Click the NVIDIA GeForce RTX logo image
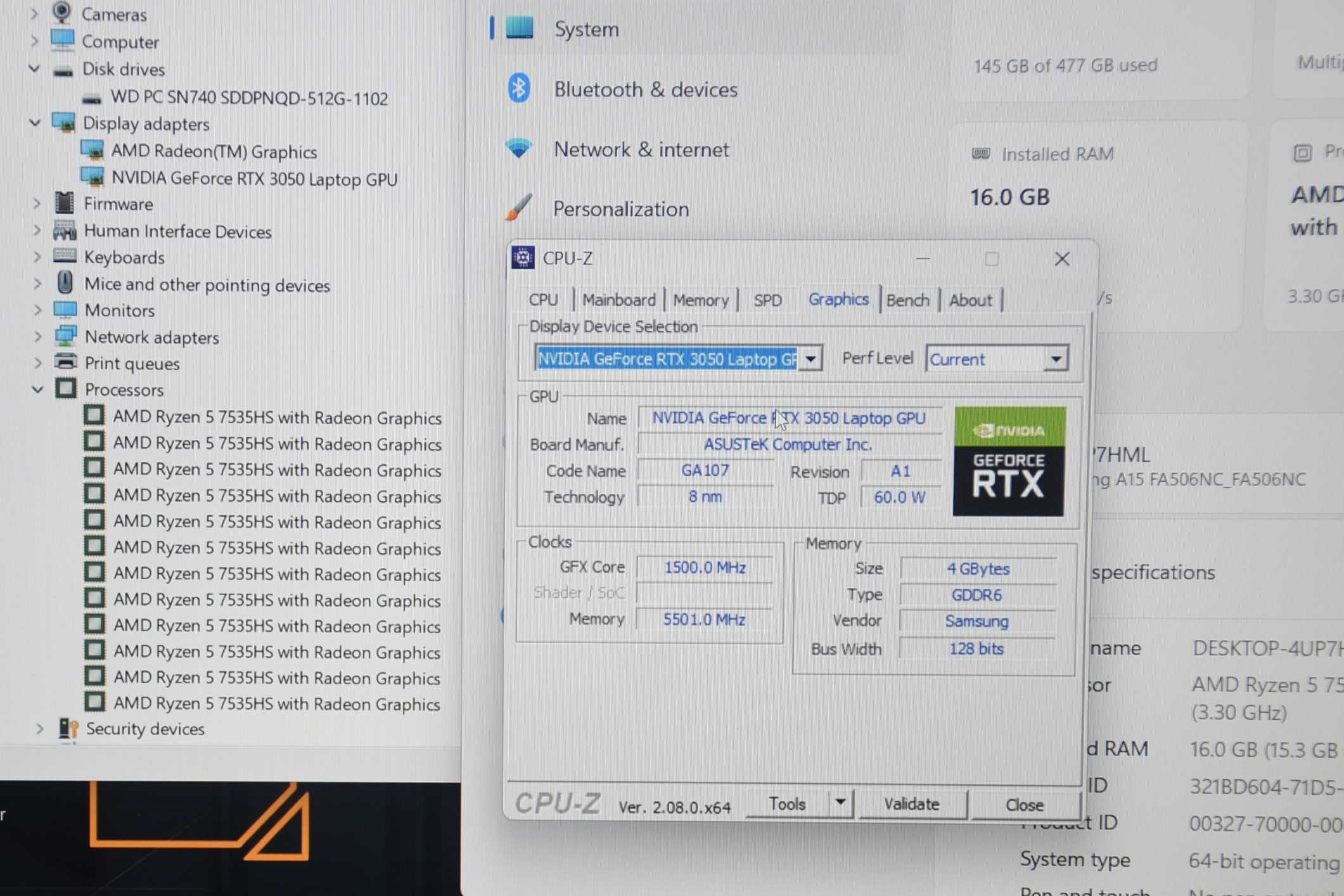Image resolution: width=1344 pixels, height=896 pixels. click(x=1009, y=461)
